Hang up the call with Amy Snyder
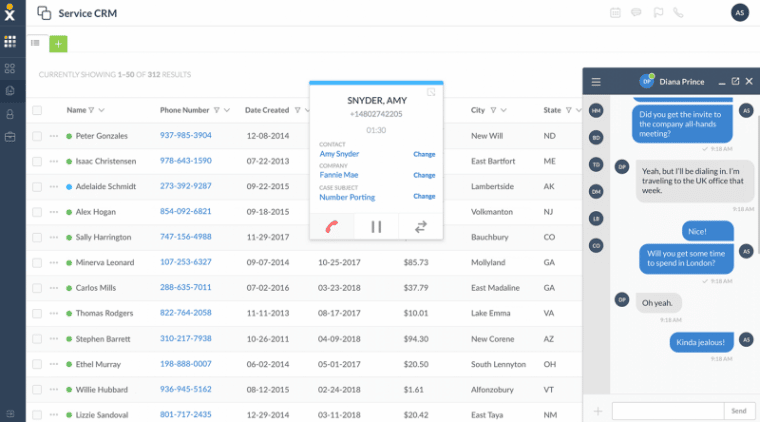760x422 pixels. (x=331, y=227)
